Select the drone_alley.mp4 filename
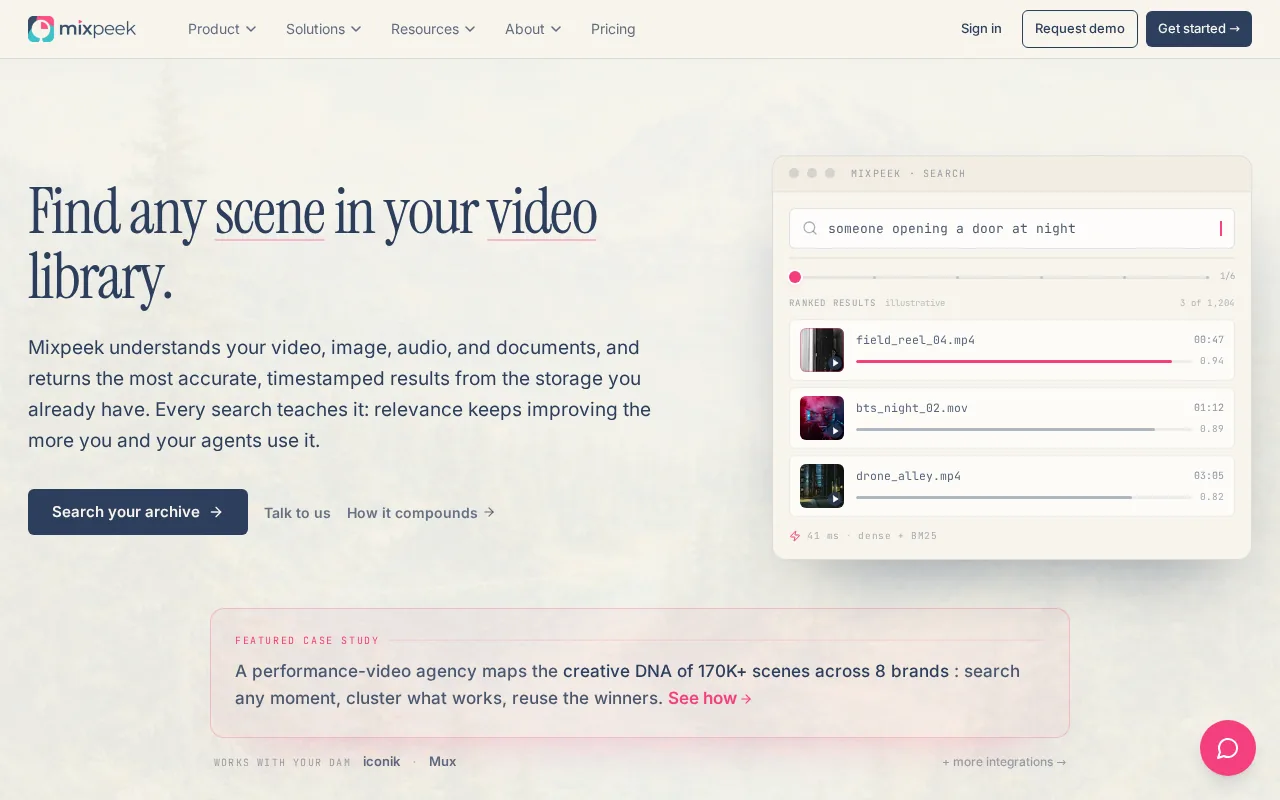The height and width of the screenshot is (800, 1280). coord(908,476)
